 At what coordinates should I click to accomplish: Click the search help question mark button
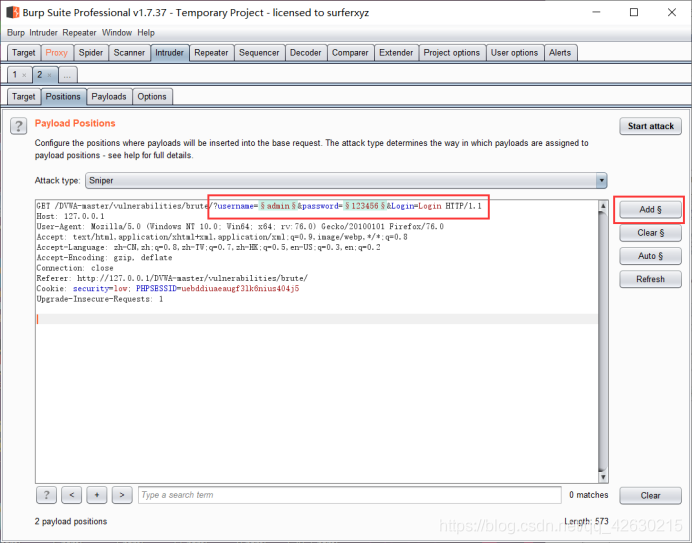coord(46,495)
